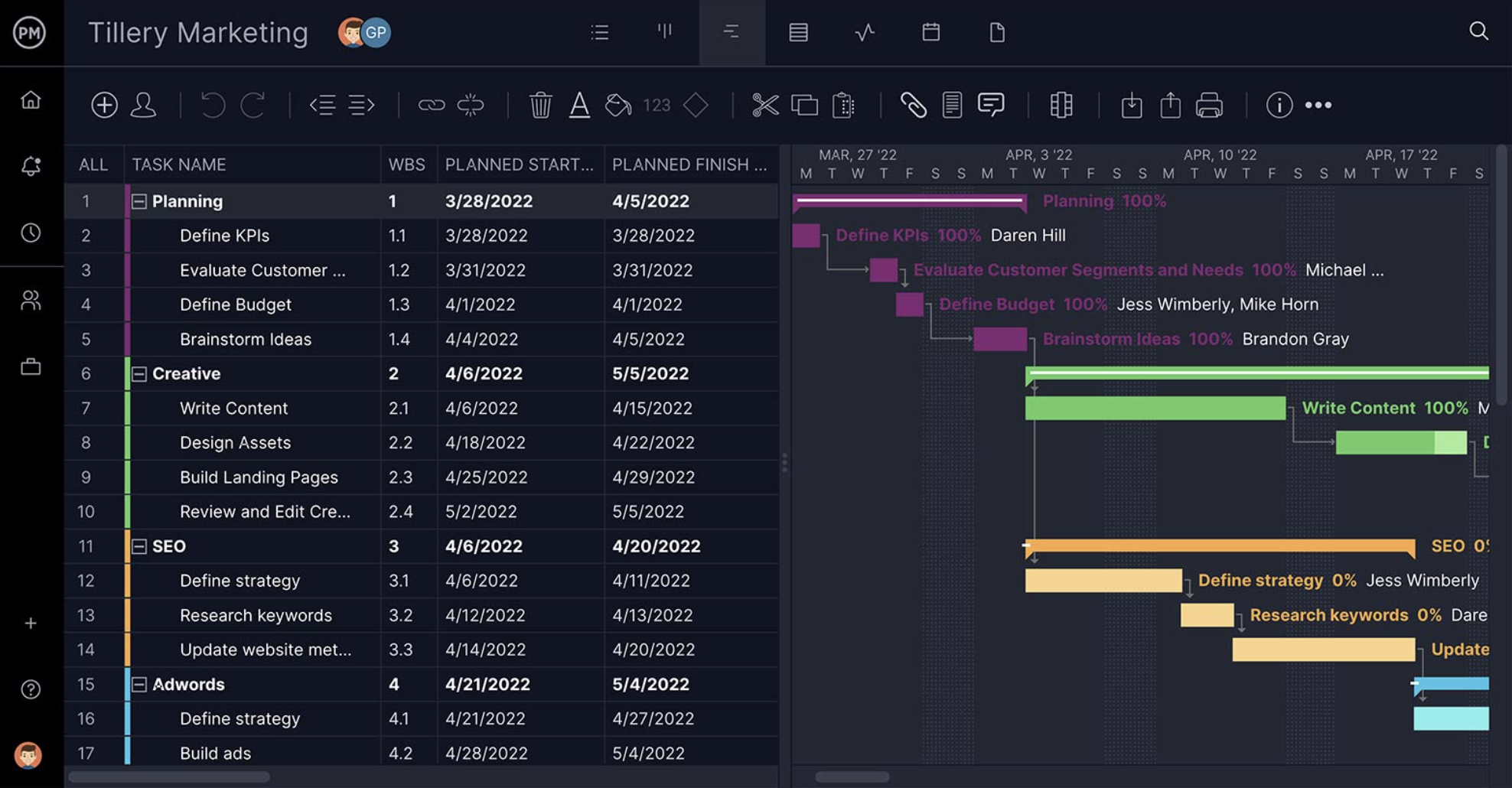Image resolution: width=1512 pixels, height=788 pixels.
Task: Open the comments speech bubble icon
Action: [991, 105]
